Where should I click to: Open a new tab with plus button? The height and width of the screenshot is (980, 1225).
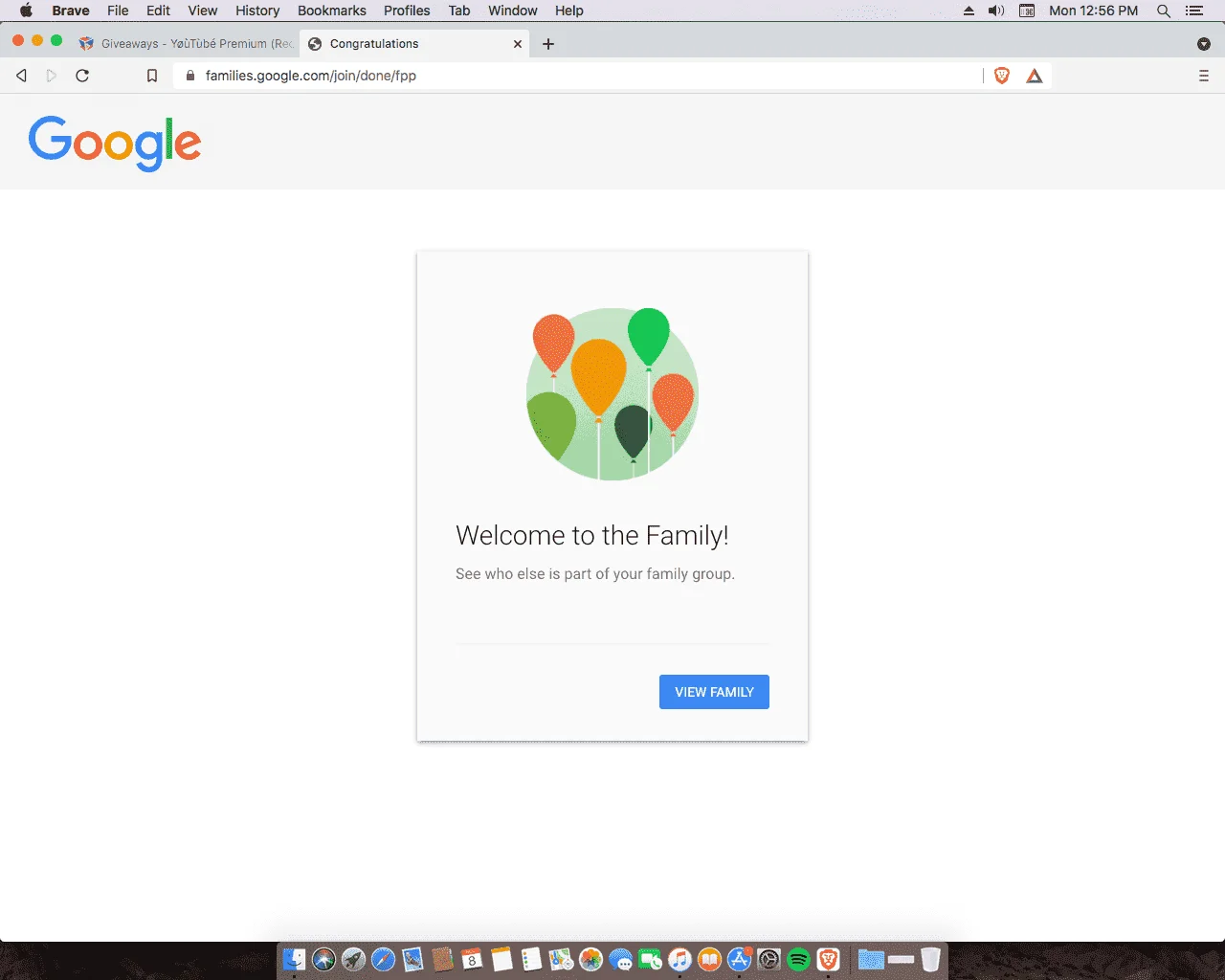[548, 43]
